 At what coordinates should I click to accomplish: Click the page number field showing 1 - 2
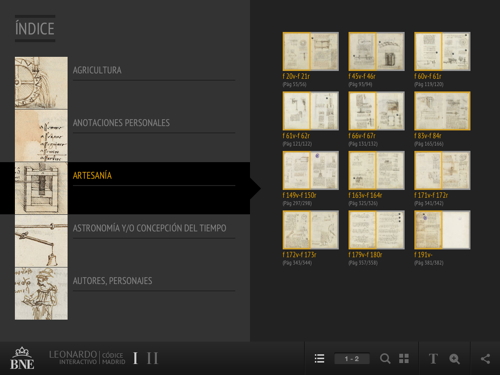(x=352, y=359)
